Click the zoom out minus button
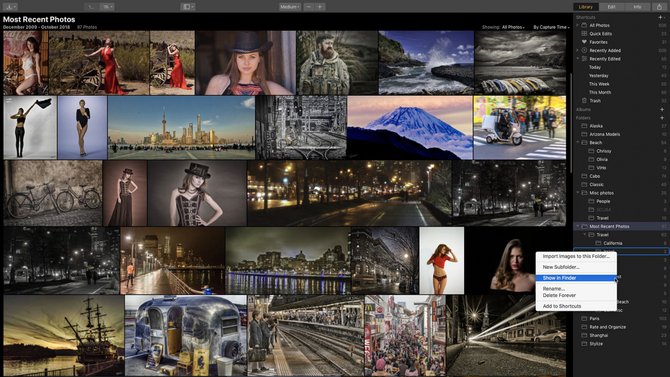670x377 pixels. click(x=309, y=7)
